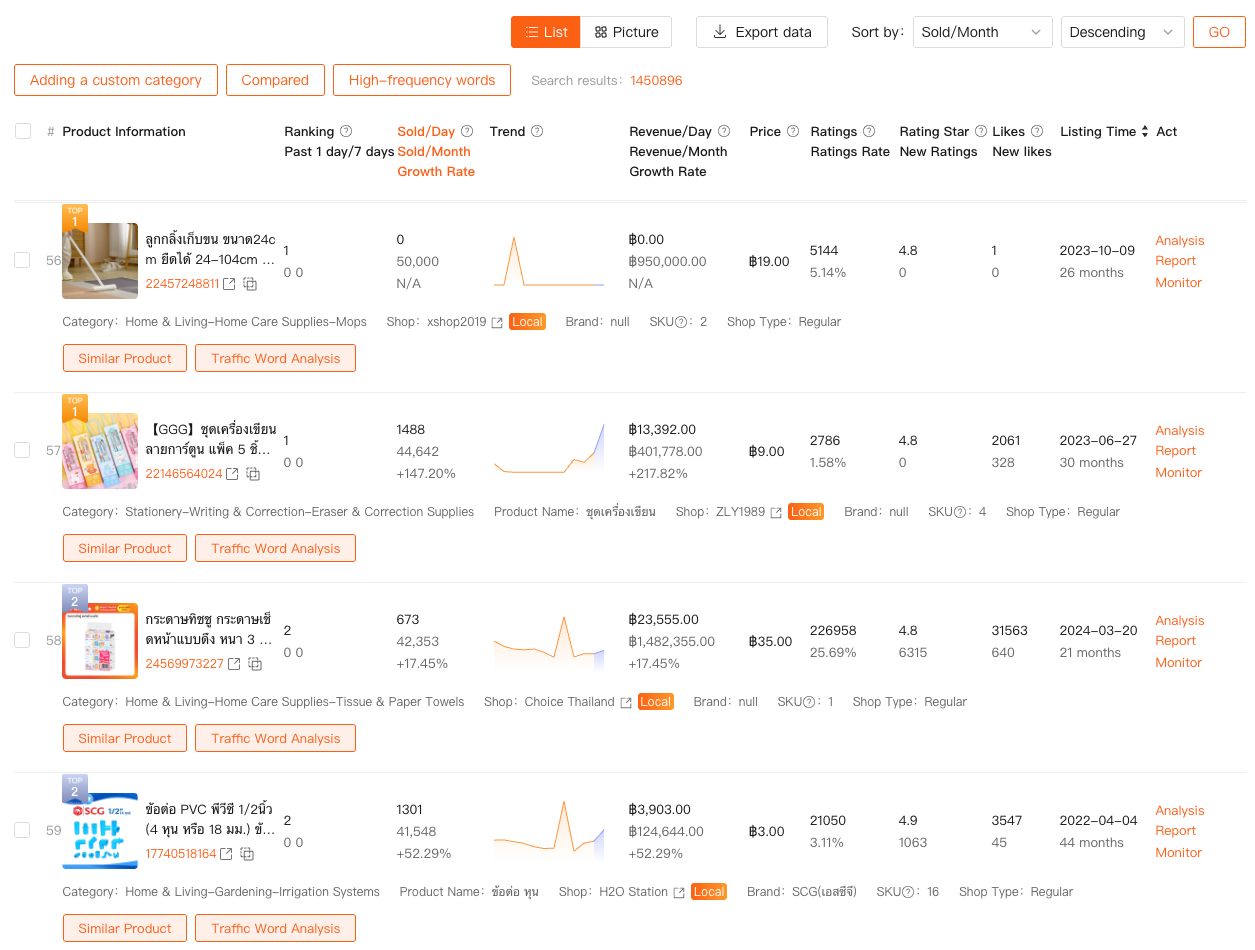Click the mop product thumbnail
This screenshot has width=1255, height=950.
click(x=100, y=260)
